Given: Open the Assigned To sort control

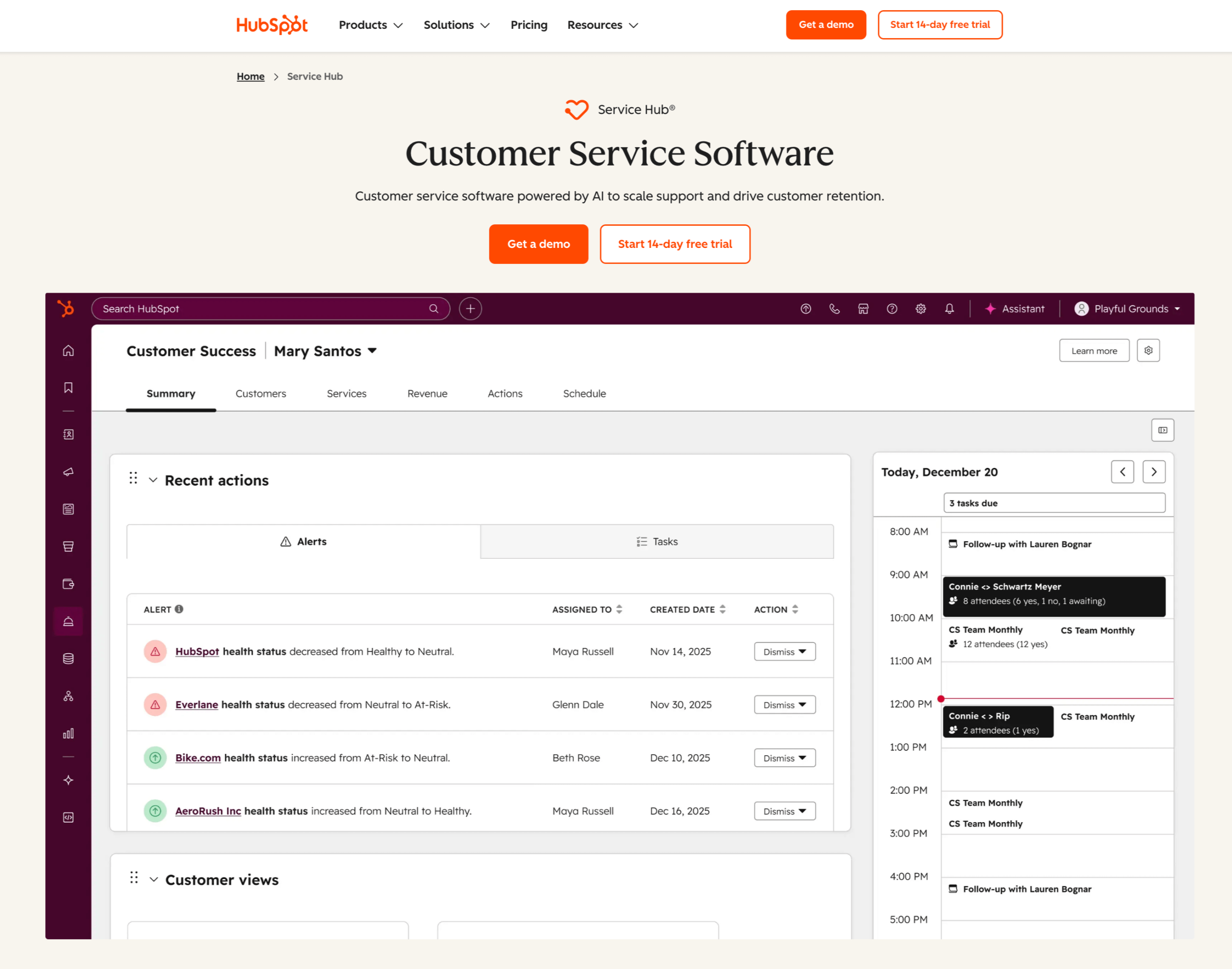Looking at the screenshot, I should tap(619, 609).
